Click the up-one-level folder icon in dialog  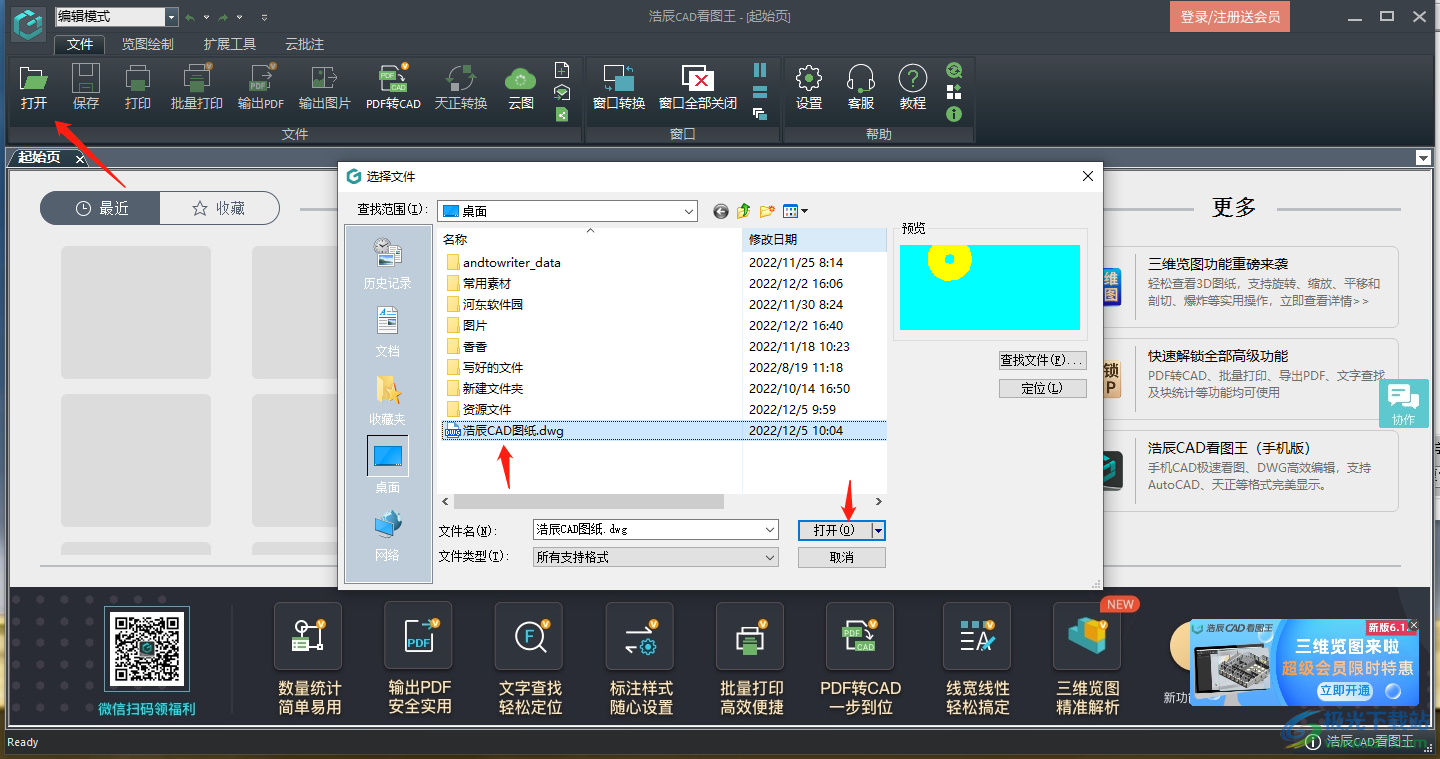[x=744, y=211]
